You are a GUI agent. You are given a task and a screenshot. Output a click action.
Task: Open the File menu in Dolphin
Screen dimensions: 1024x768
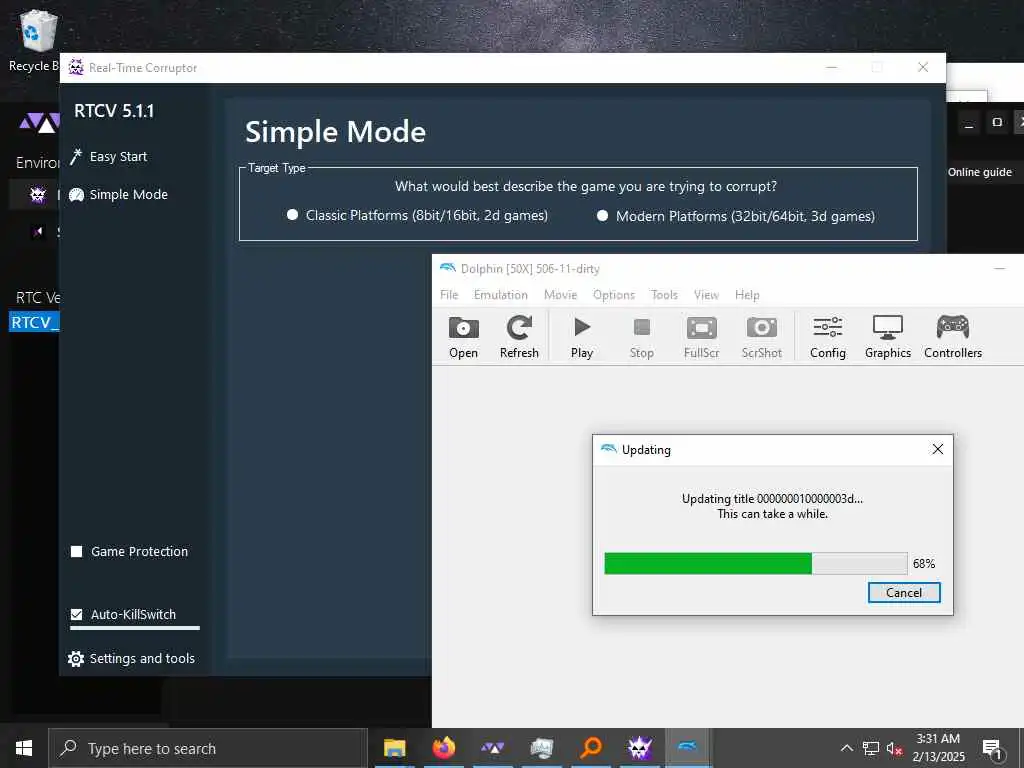[x=449, y=295]
